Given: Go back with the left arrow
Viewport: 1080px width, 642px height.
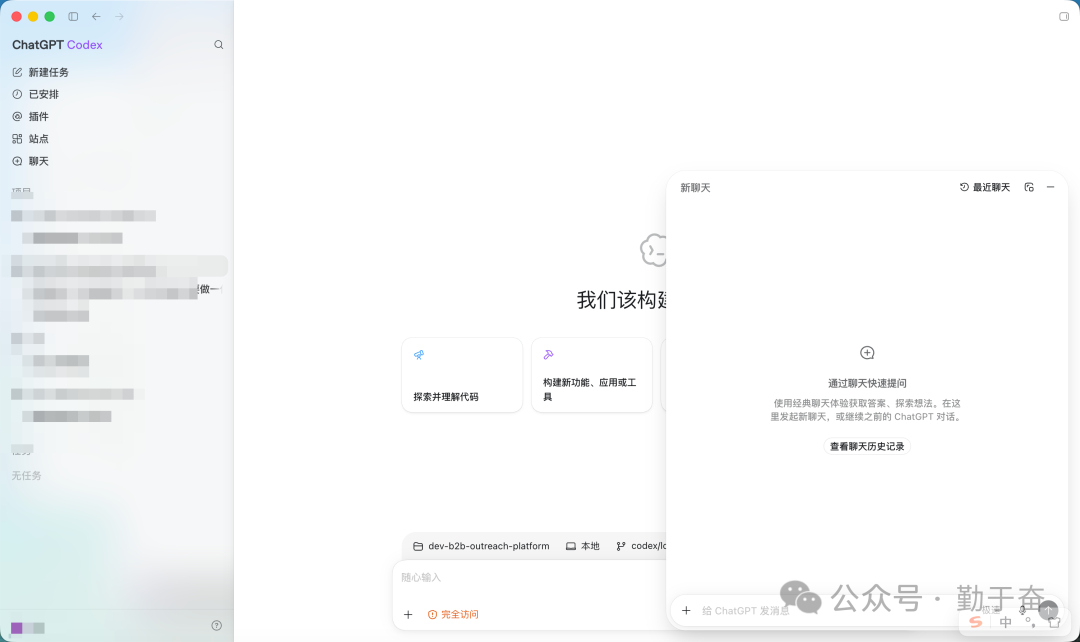Looking at the screenshot, I should click(96, 17).
